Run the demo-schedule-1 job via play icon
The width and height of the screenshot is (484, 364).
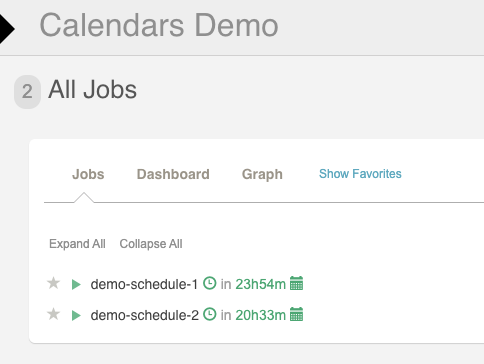(76, 285)
